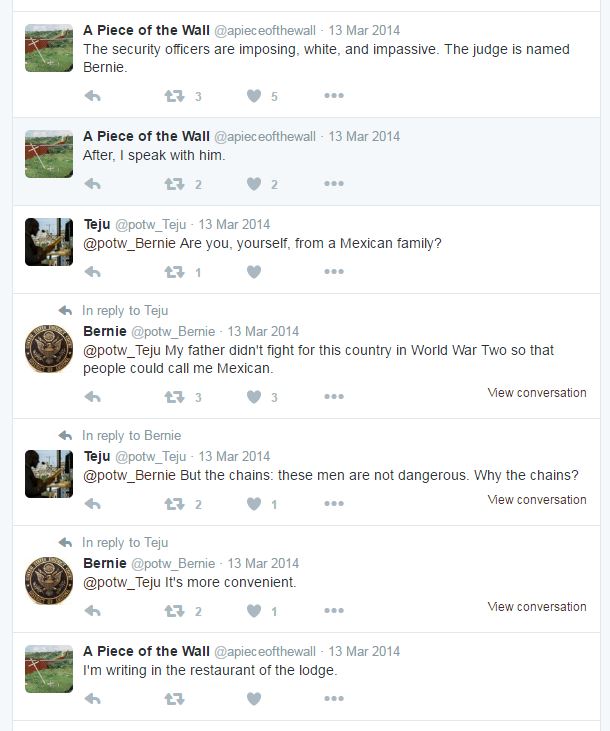Reply to the restaurant of the lodge tweet
610x731 pixels.
(x=93, y=699)
